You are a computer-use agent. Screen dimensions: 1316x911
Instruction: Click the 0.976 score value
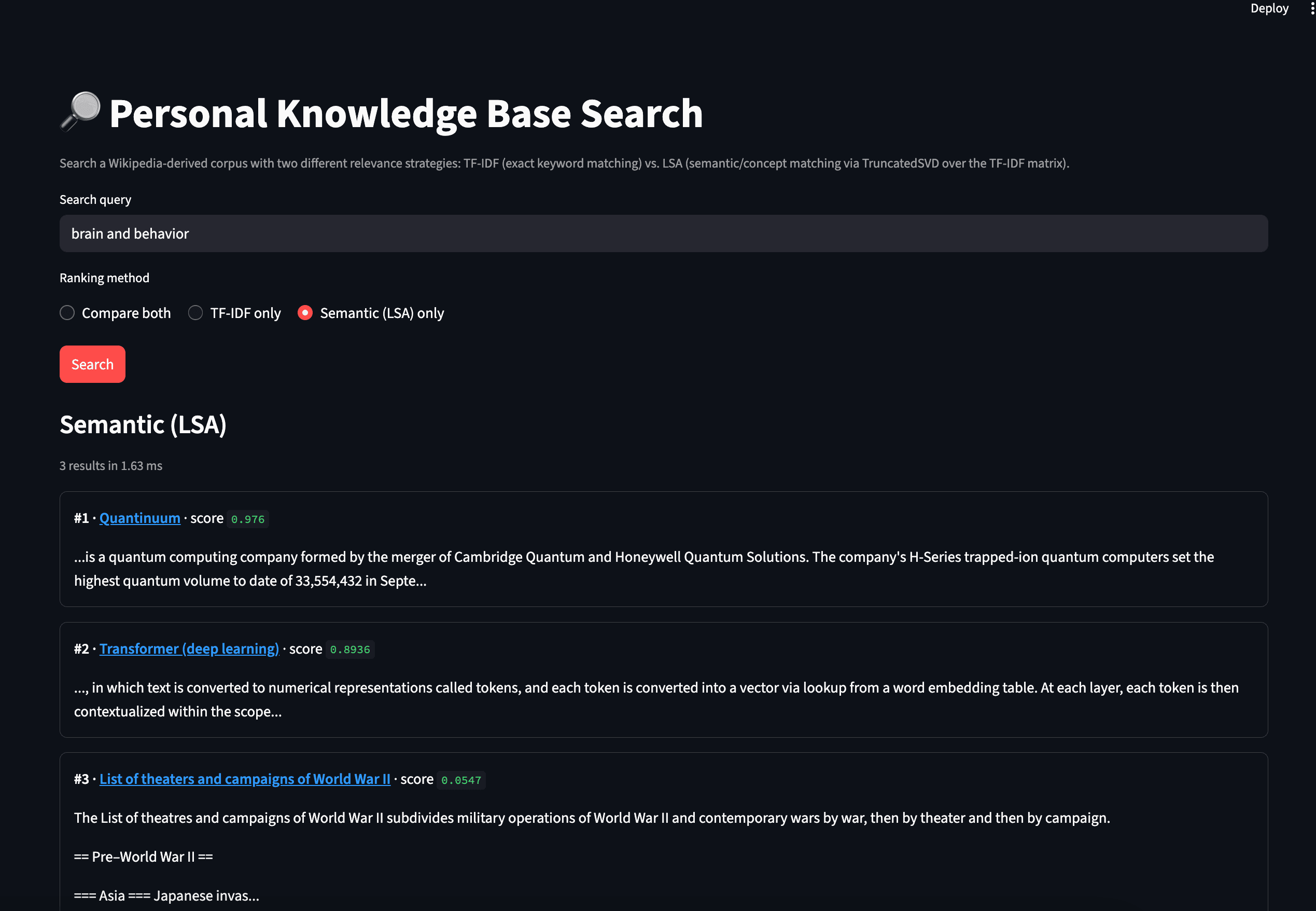pyautogui.click(x=248, y=519)
